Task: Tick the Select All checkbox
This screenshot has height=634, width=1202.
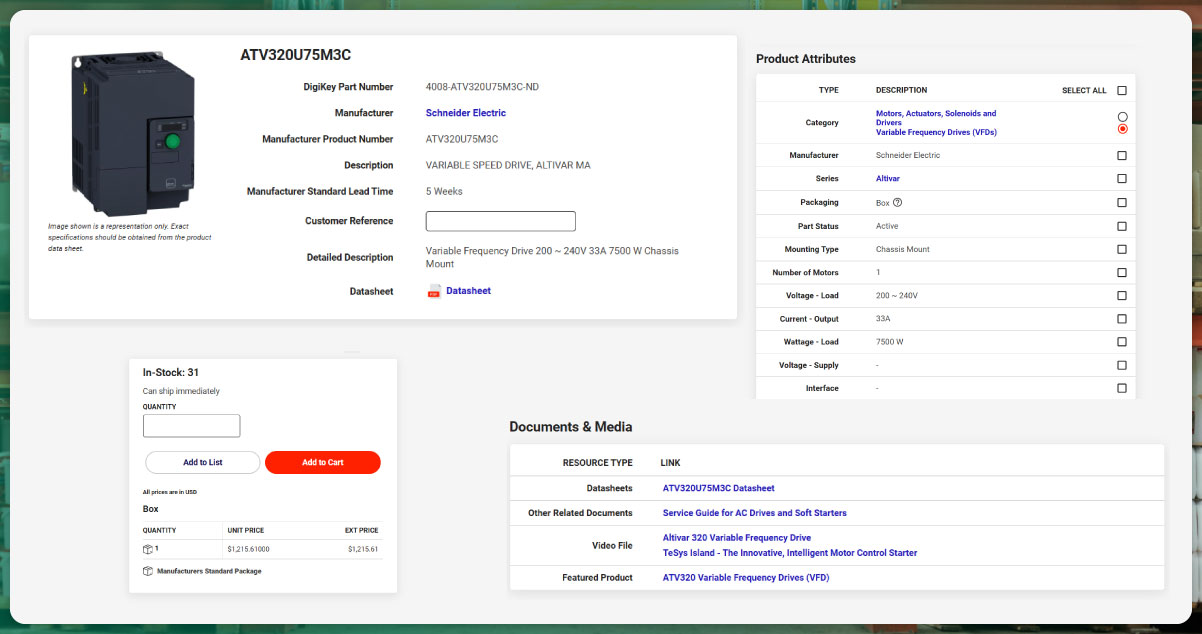Action: 1122,90
